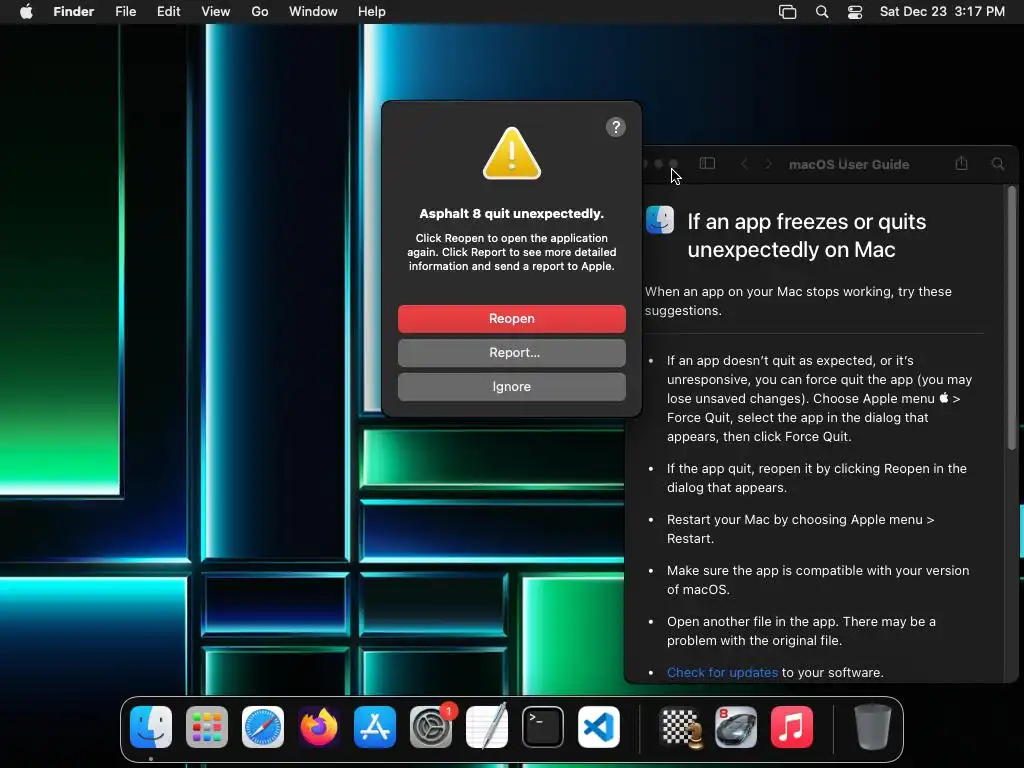1024x768 pixels.
Task: Click the Reopen button in crash dialog
Action: [x=511, y=319]
